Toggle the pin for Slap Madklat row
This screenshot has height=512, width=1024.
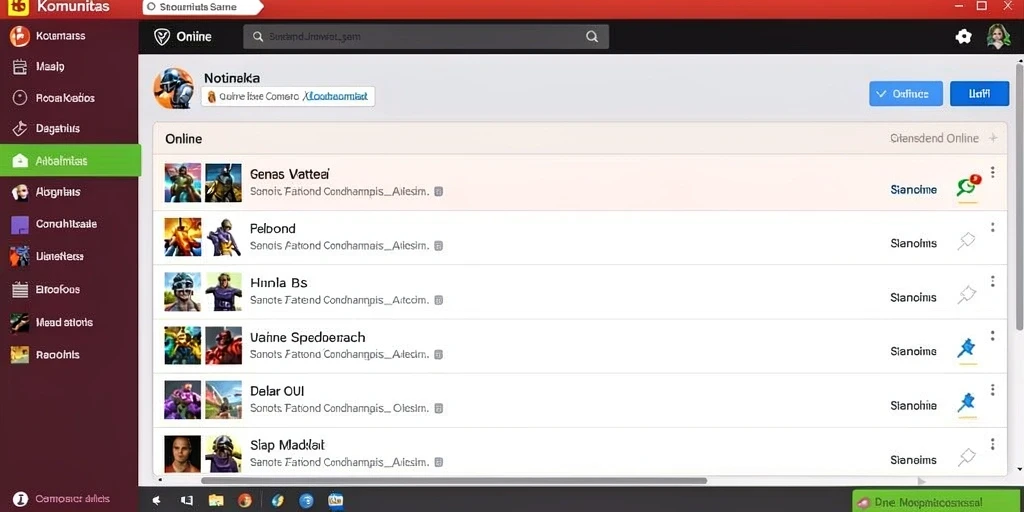(x=967, y=458)
